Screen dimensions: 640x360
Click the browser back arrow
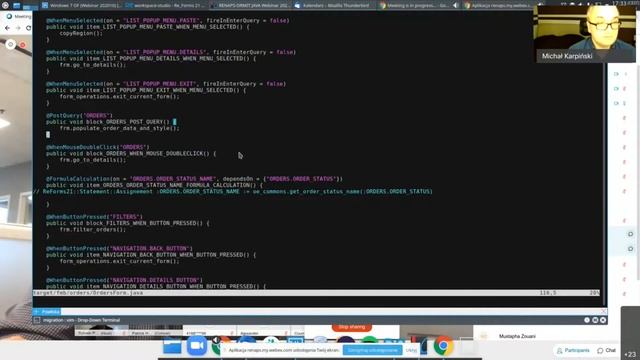7,28
